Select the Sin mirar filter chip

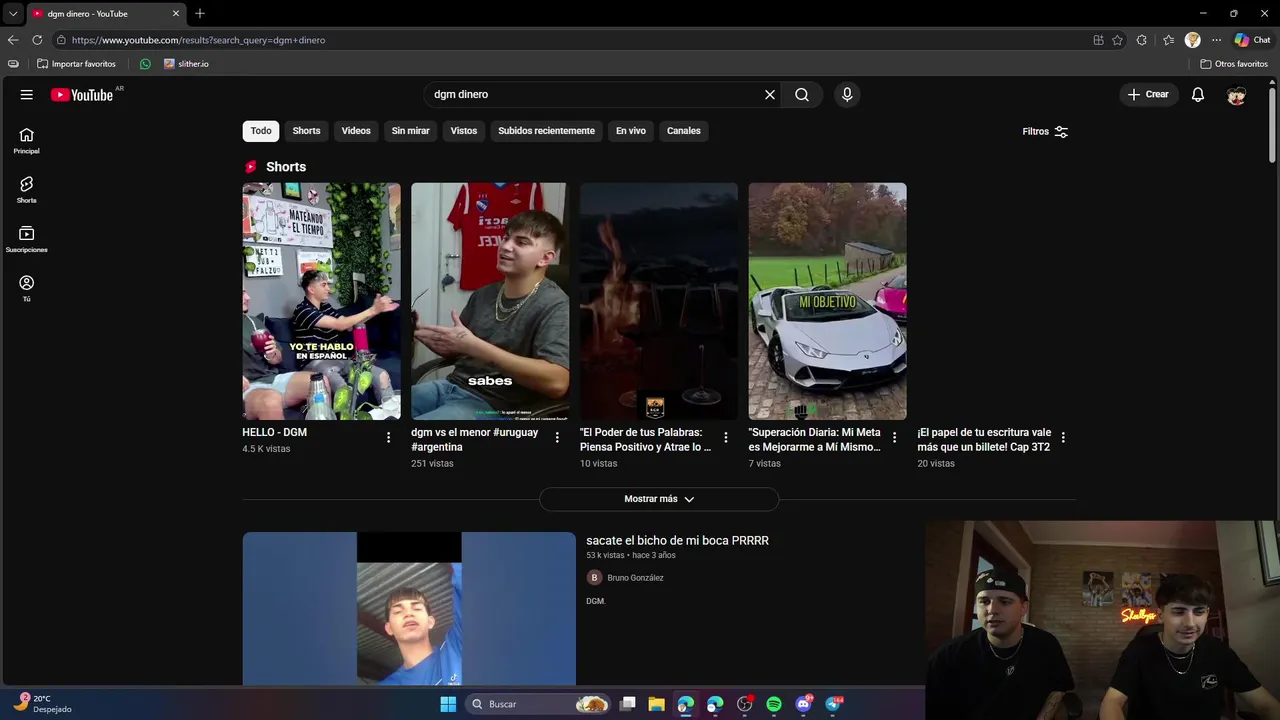410,131
